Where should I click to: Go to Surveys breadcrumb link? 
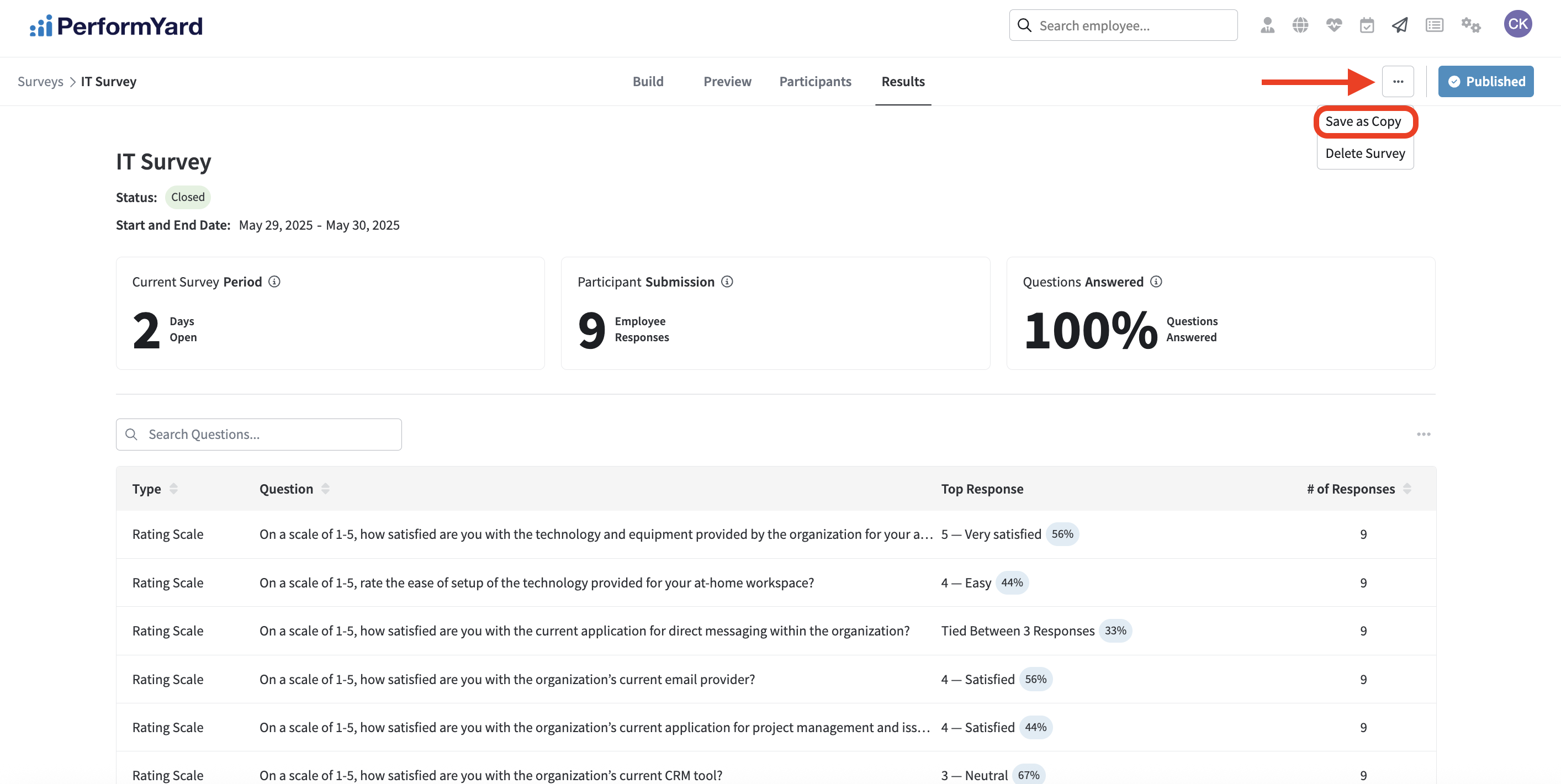click(x=40, y=81)
